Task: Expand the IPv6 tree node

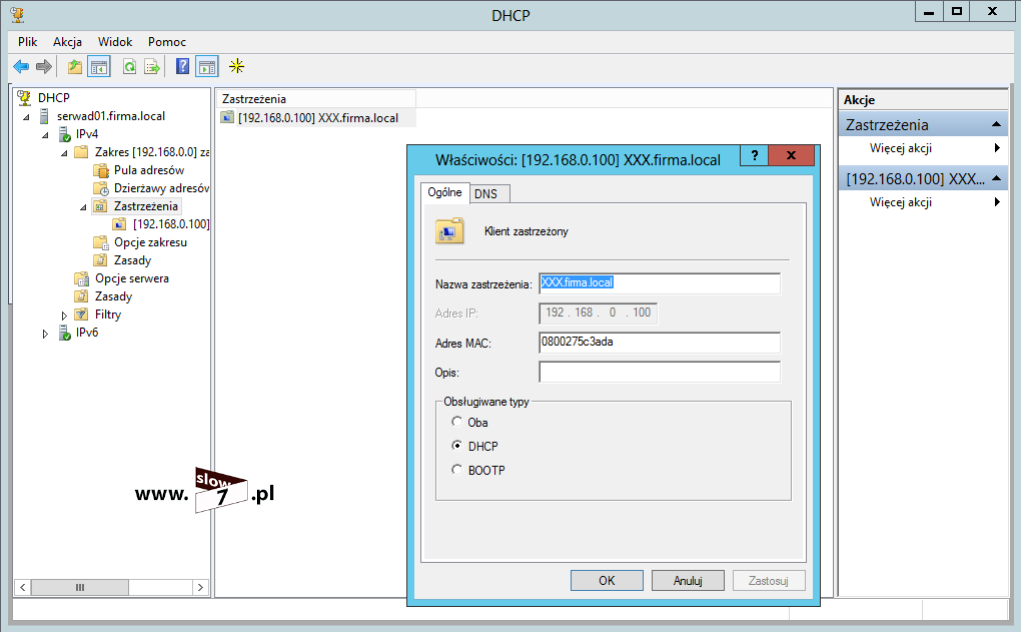Action: (45, 333)
